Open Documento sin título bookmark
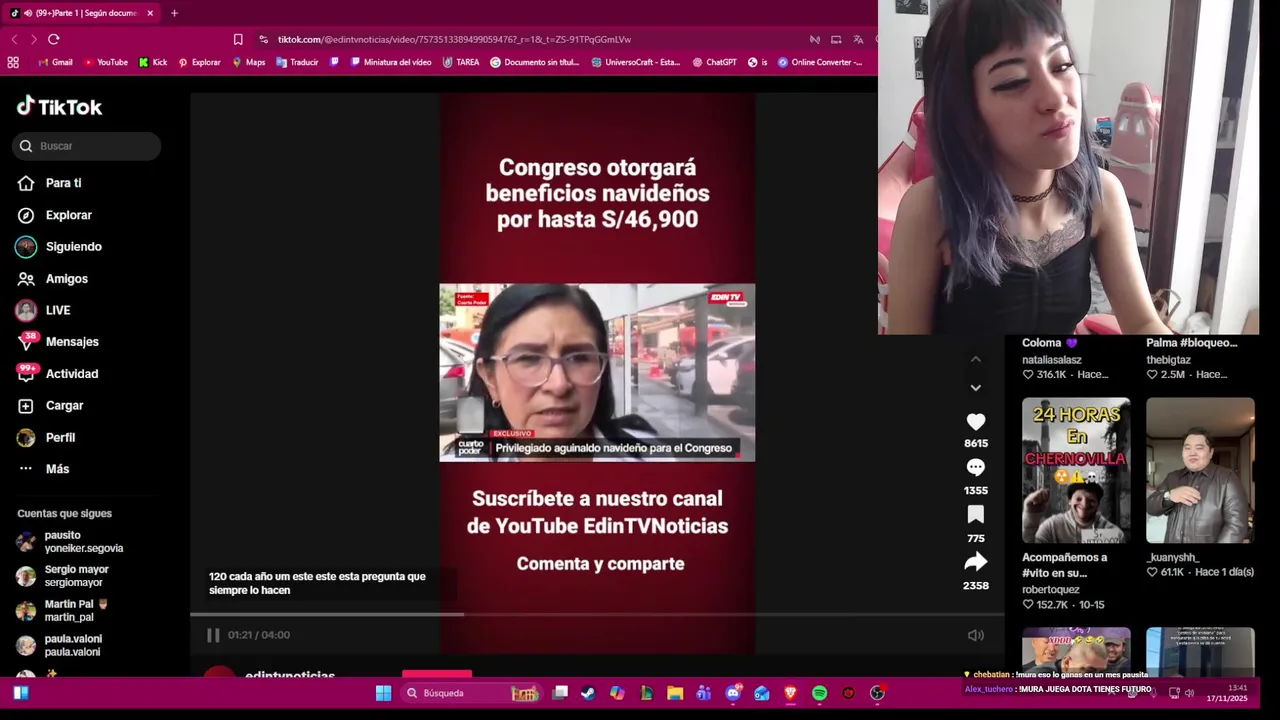 pos(535,62)
